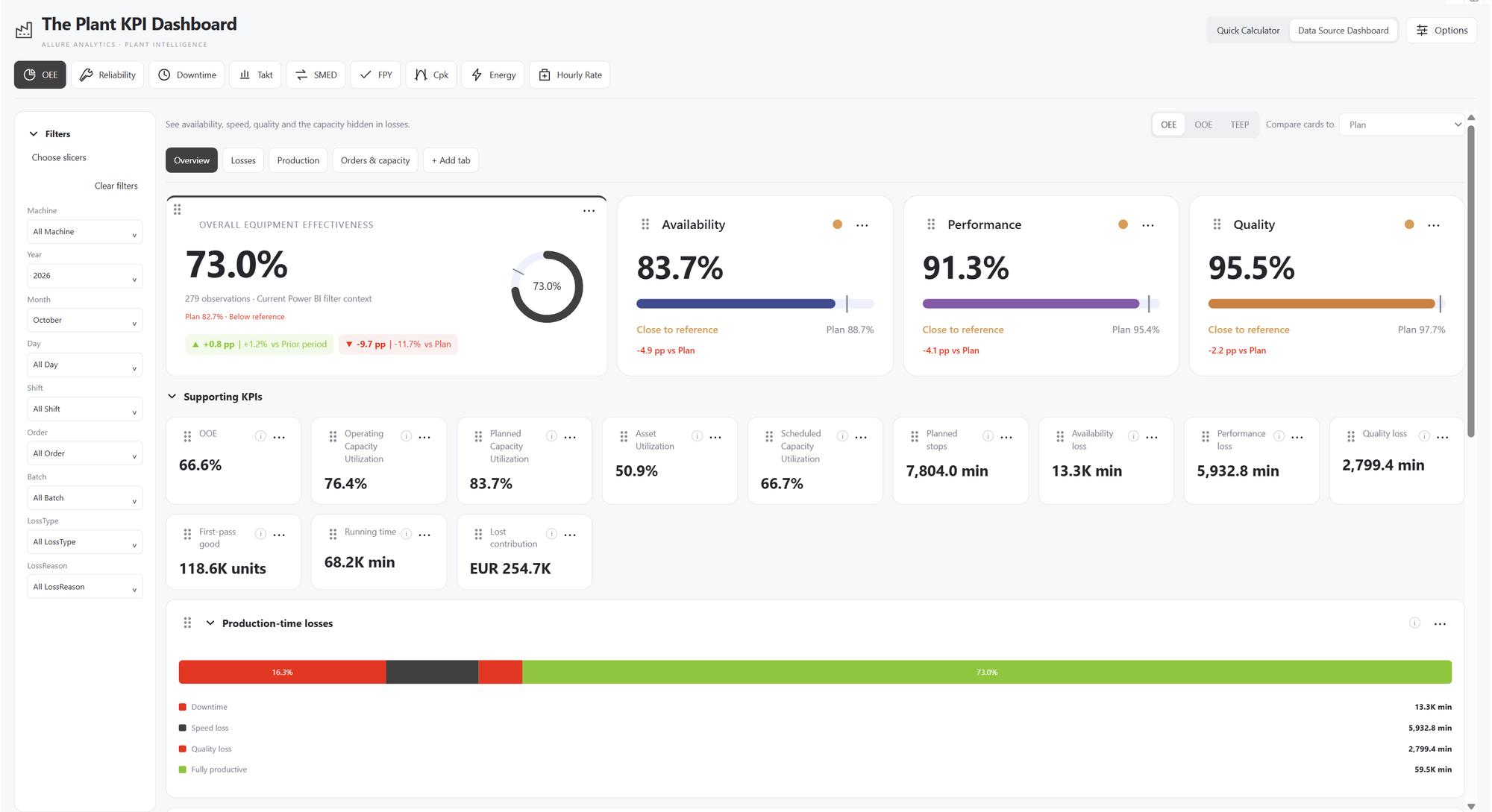
Task: Click Clear filters link
Action: (x=116, y=186)
